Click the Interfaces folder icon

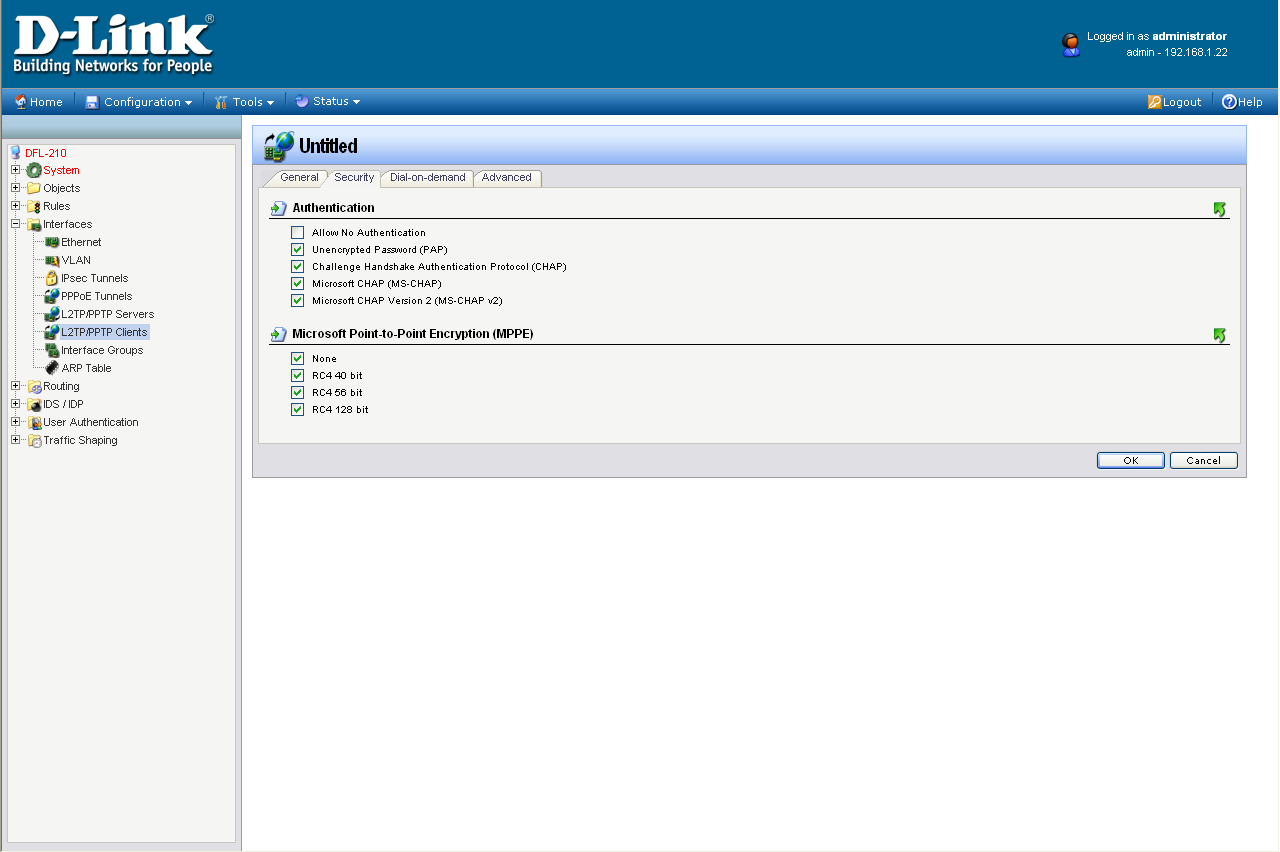click(34, 224)
